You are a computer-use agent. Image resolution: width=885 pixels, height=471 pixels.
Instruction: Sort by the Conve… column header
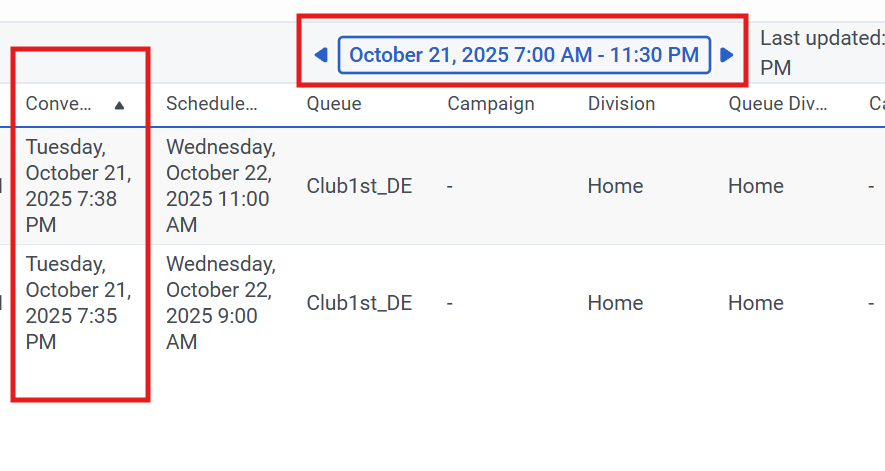tap(59, 104)
